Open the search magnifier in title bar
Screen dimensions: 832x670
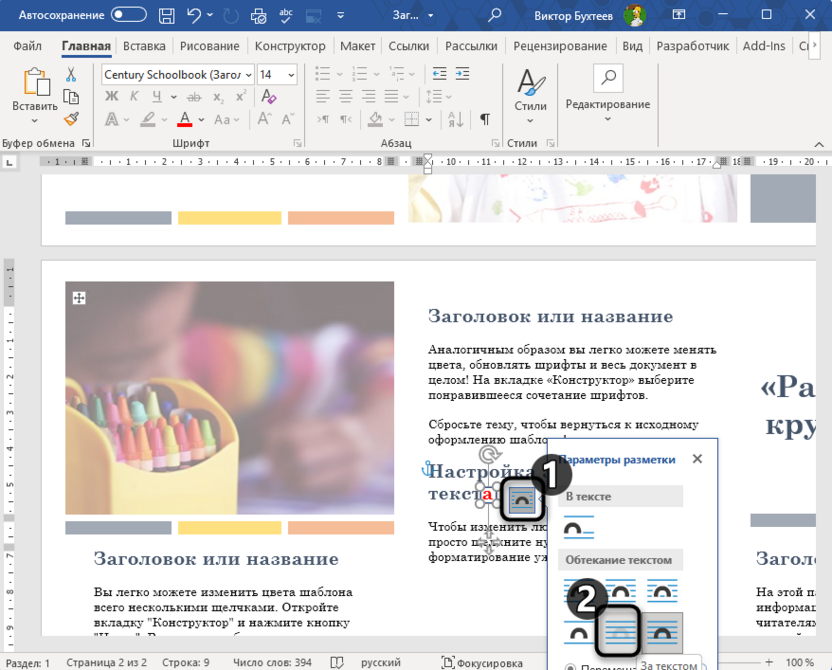pos(495,15)
